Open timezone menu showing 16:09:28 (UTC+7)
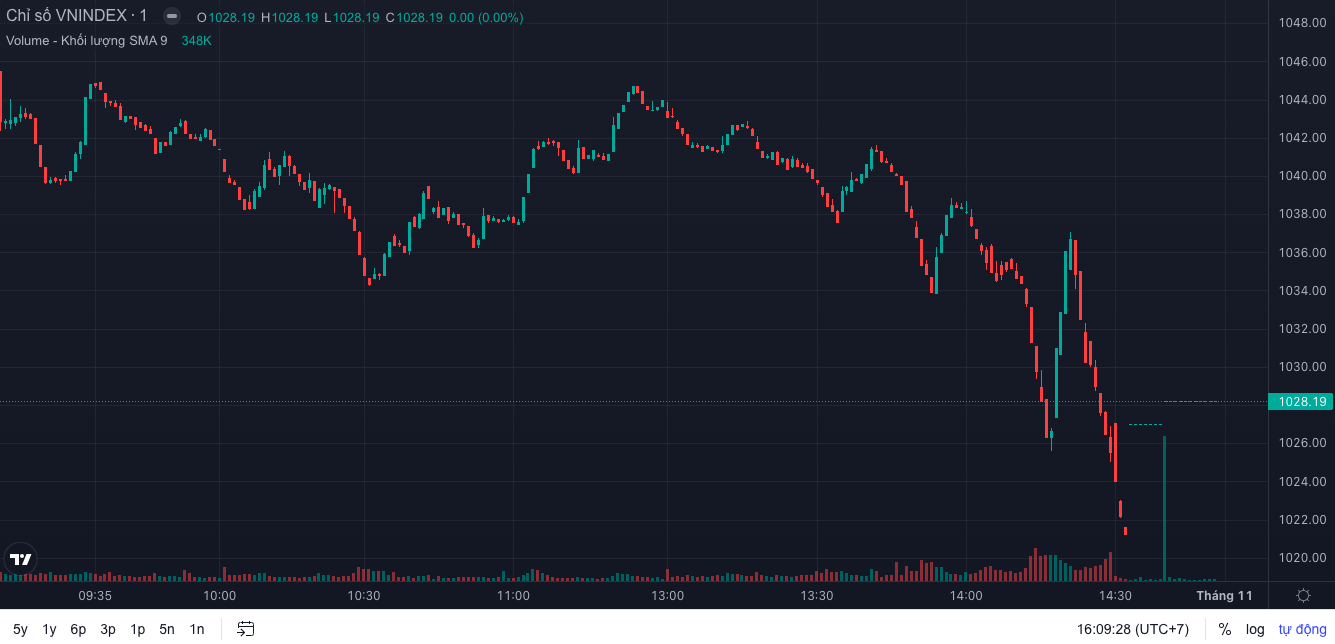Viewport: 1335px width, 644px height. coord(1133,629)
